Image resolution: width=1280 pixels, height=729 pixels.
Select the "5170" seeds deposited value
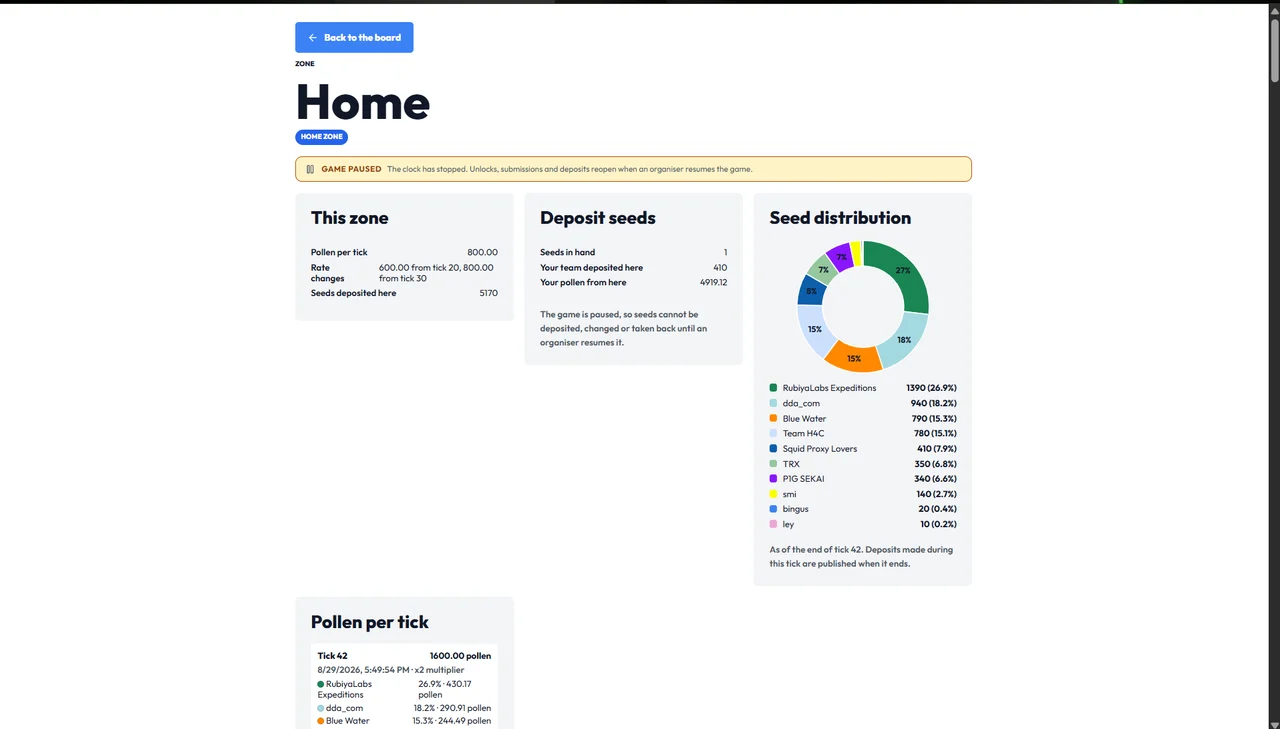click(x=488, y=293)
